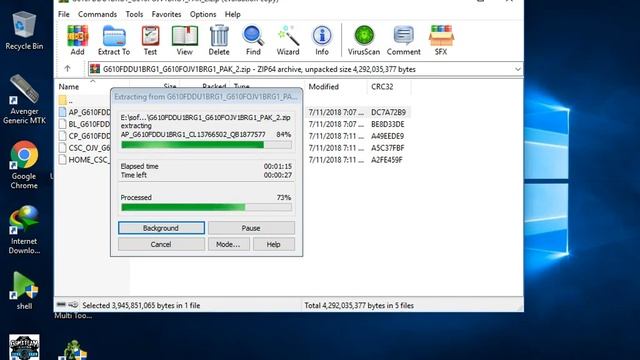Open the Help menu
Screen dimensions: 640x360
coord(233,14)
